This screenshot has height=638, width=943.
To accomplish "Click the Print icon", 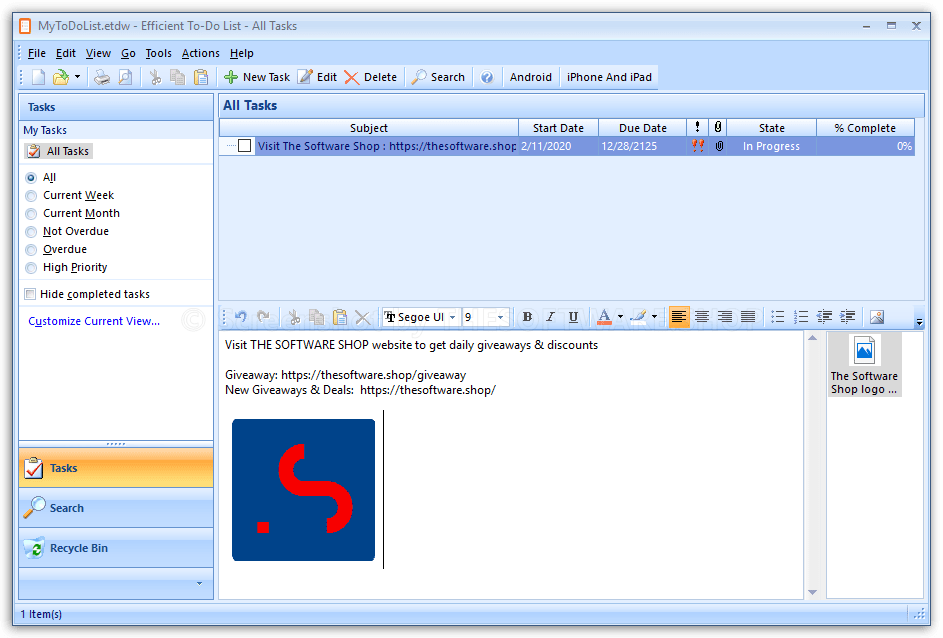I will click(x=102, y=77).
